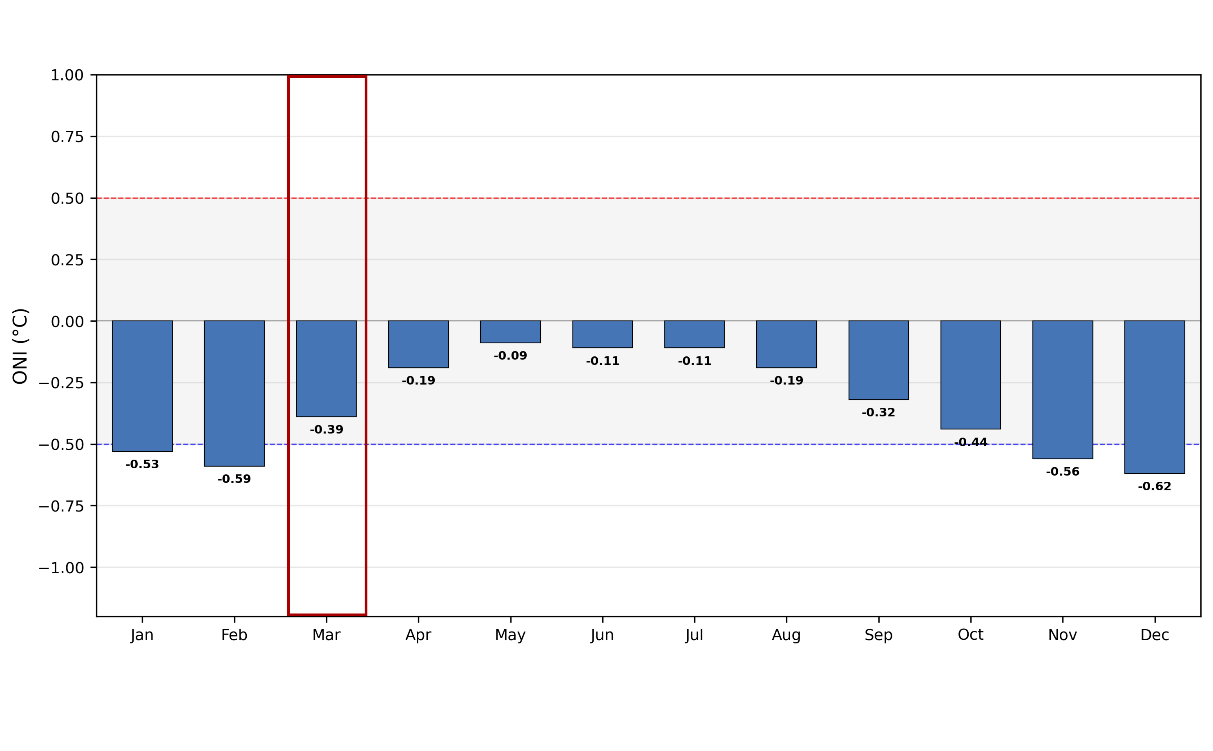Select the September bar

coord(878,360)
